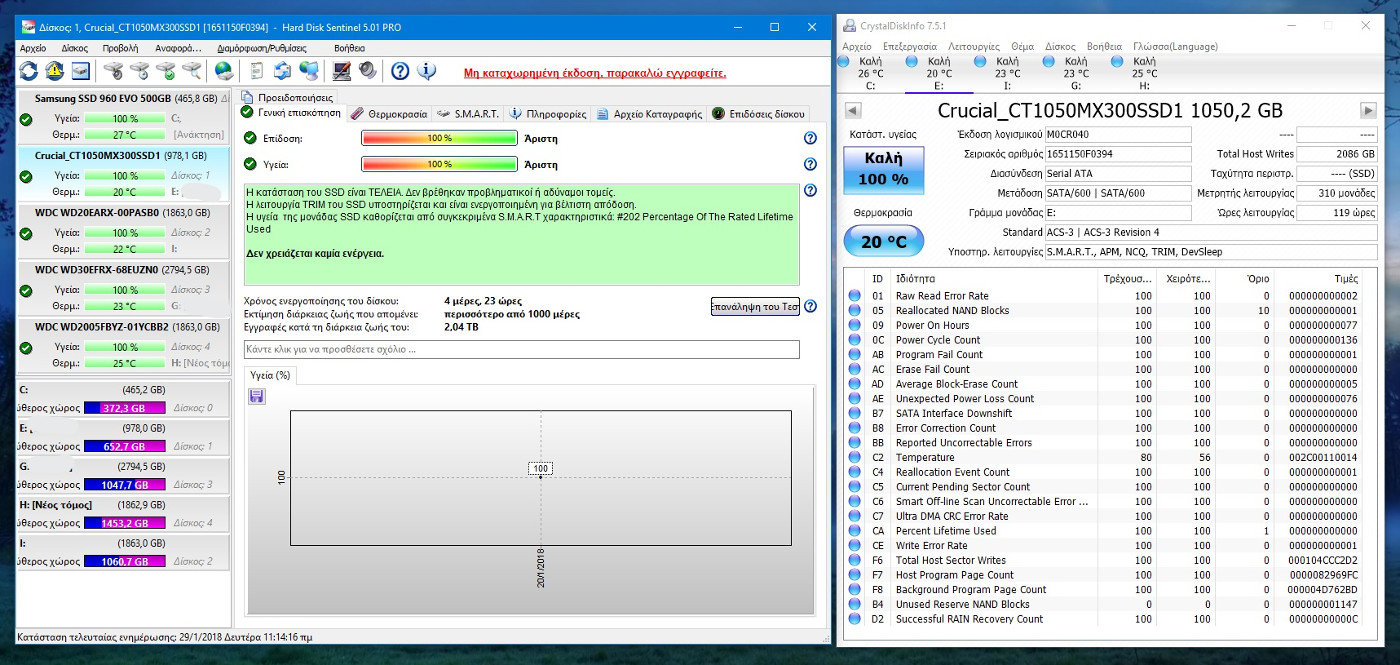Click help icon beside the green status text
The width and height of the screenshot is (1400, 665).
coord(810,190)
